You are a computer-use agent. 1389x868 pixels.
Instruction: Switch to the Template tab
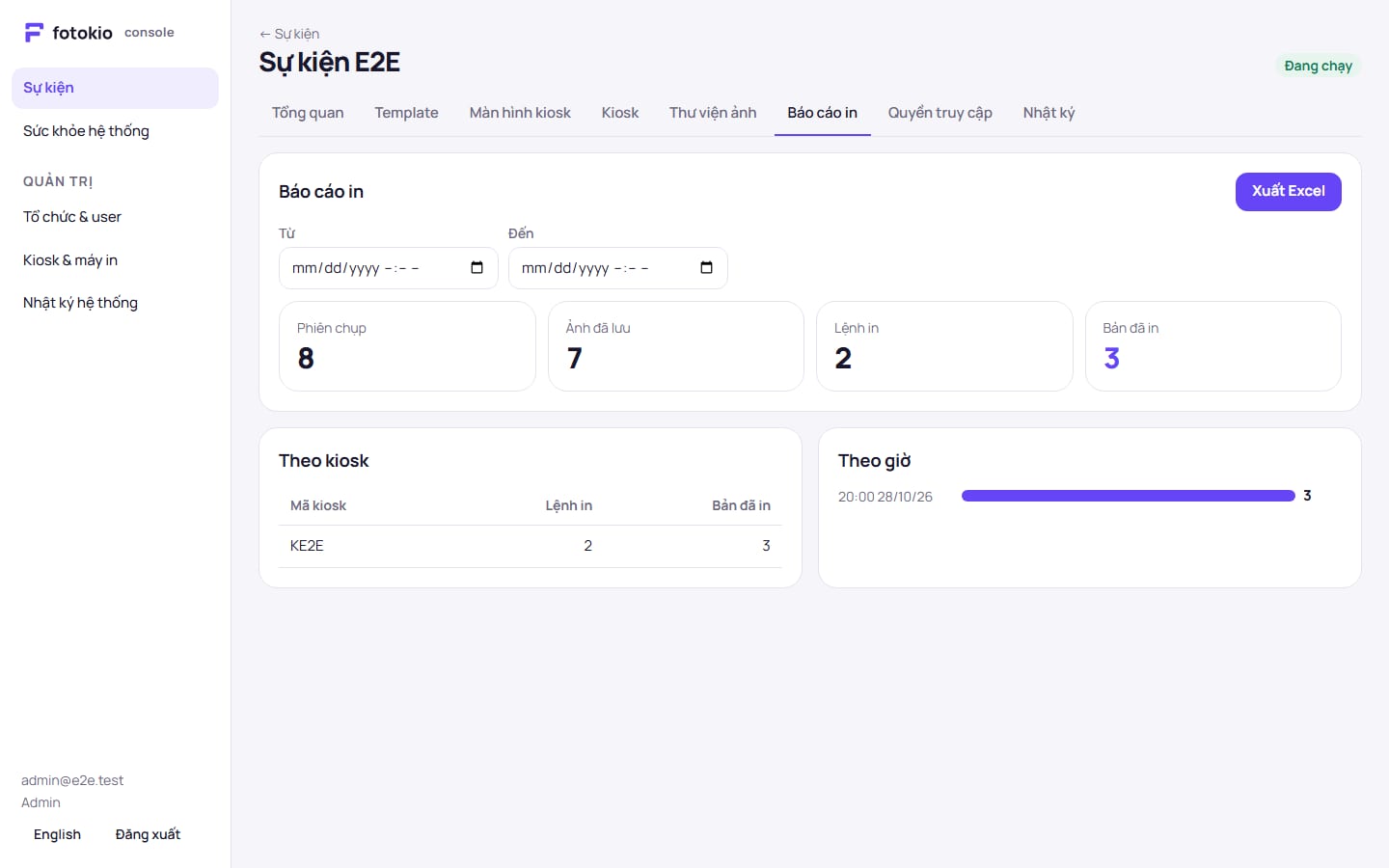(406, 113)
